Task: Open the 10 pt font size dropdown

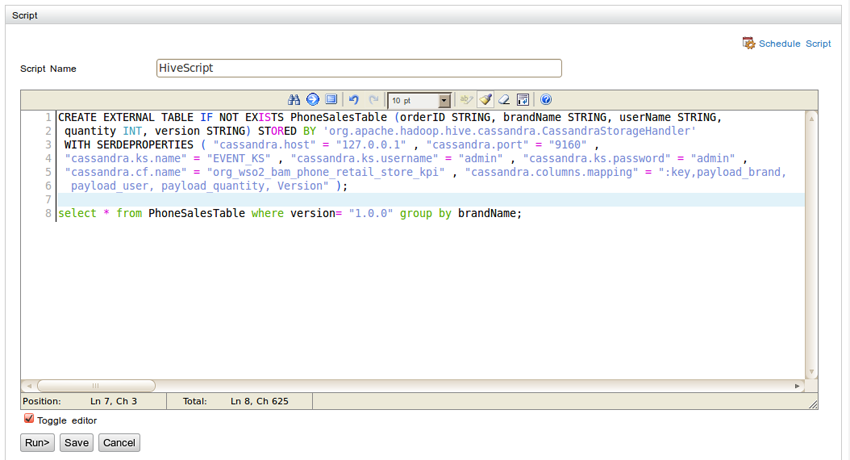Action: pyautogui.click(x=420, y=100)
